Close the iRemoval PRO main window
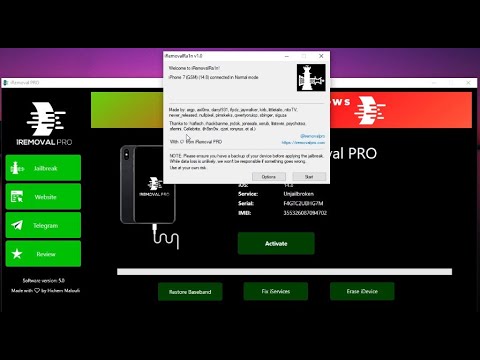 468,82
